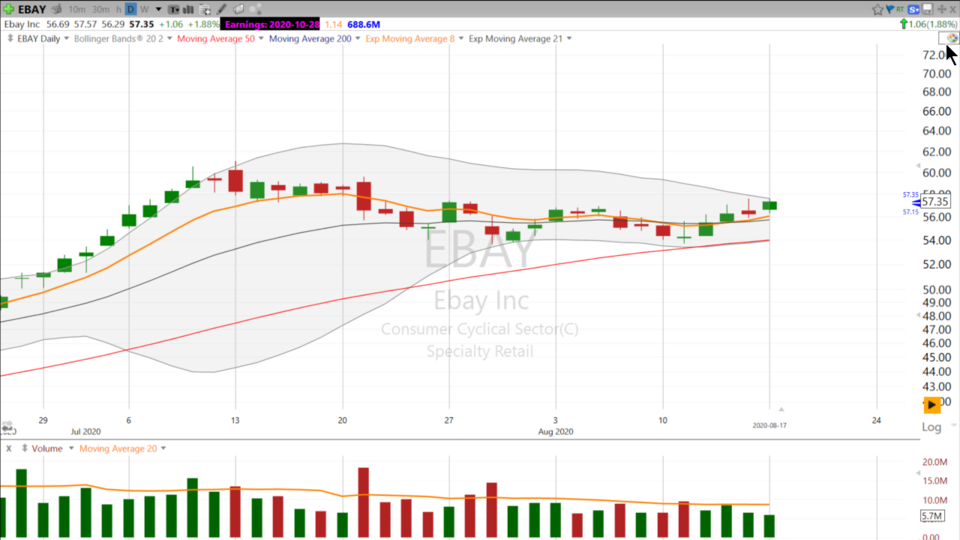The width and height of the screenshot is (960, 540).
Task: Click the green plus add symbol icon
Action: [x=9, y=9]
